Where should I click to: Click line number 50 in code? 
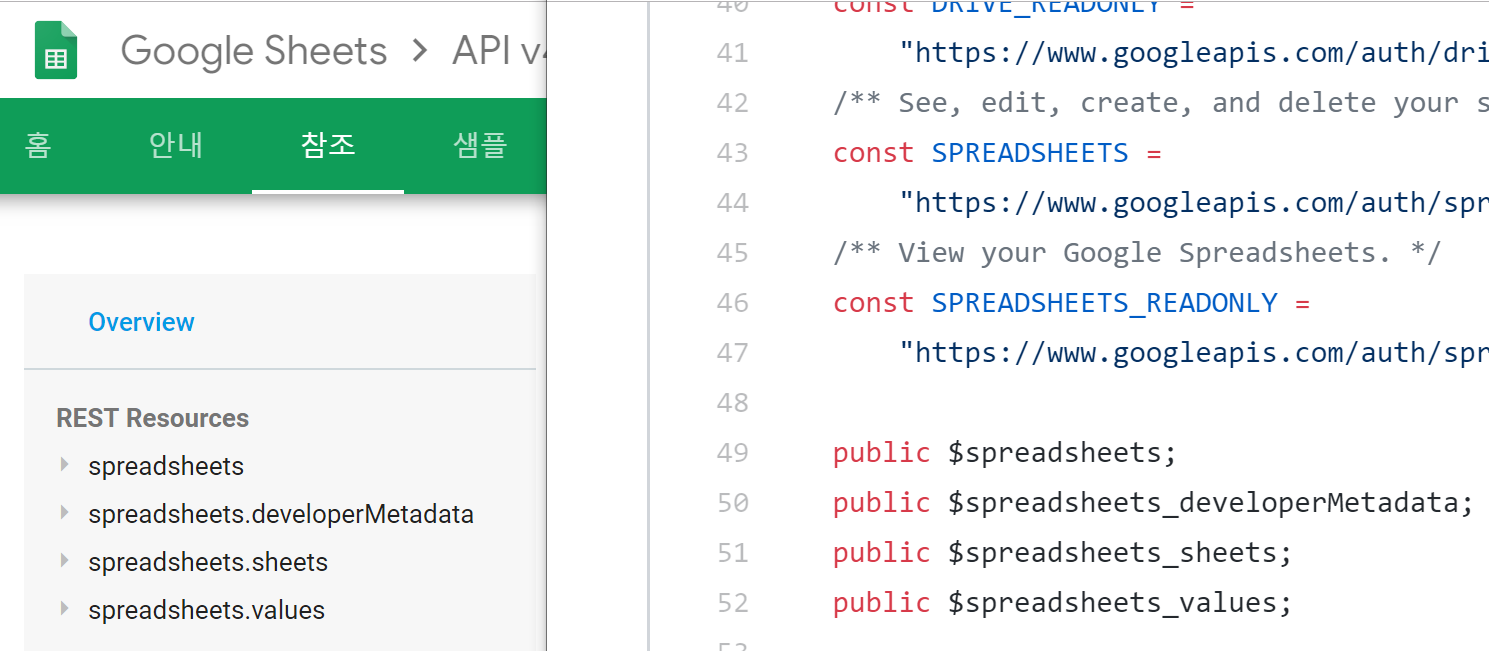[733, 503]
